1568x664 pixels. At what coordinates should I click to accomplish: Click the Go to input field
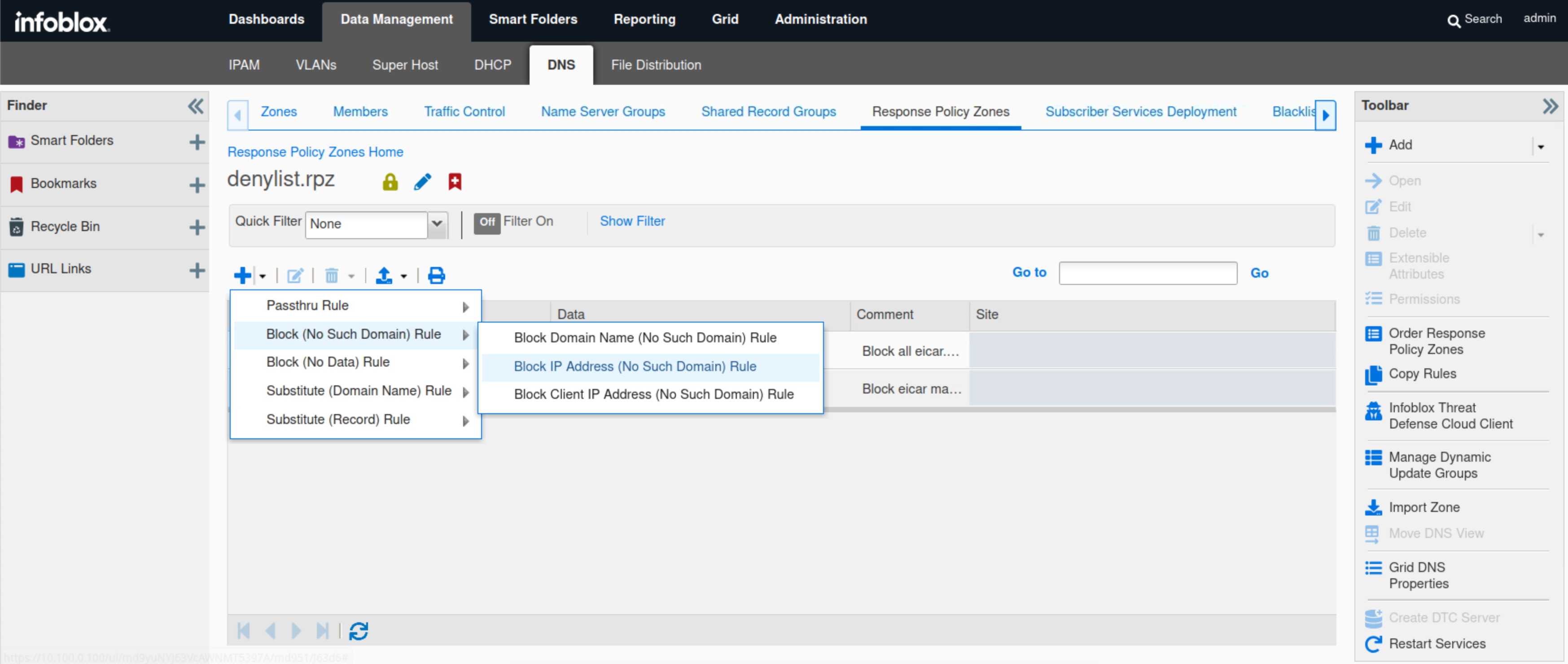[x=1148, y=273]
